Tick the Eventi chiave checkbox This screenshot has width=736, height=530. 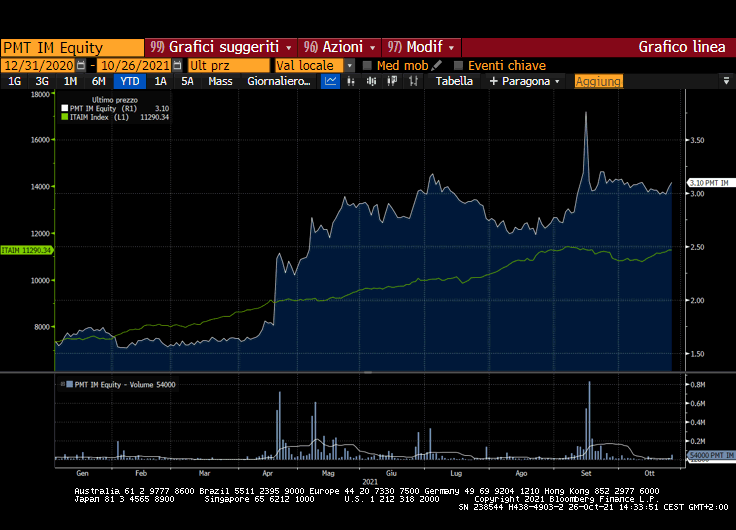coord(459,65)
